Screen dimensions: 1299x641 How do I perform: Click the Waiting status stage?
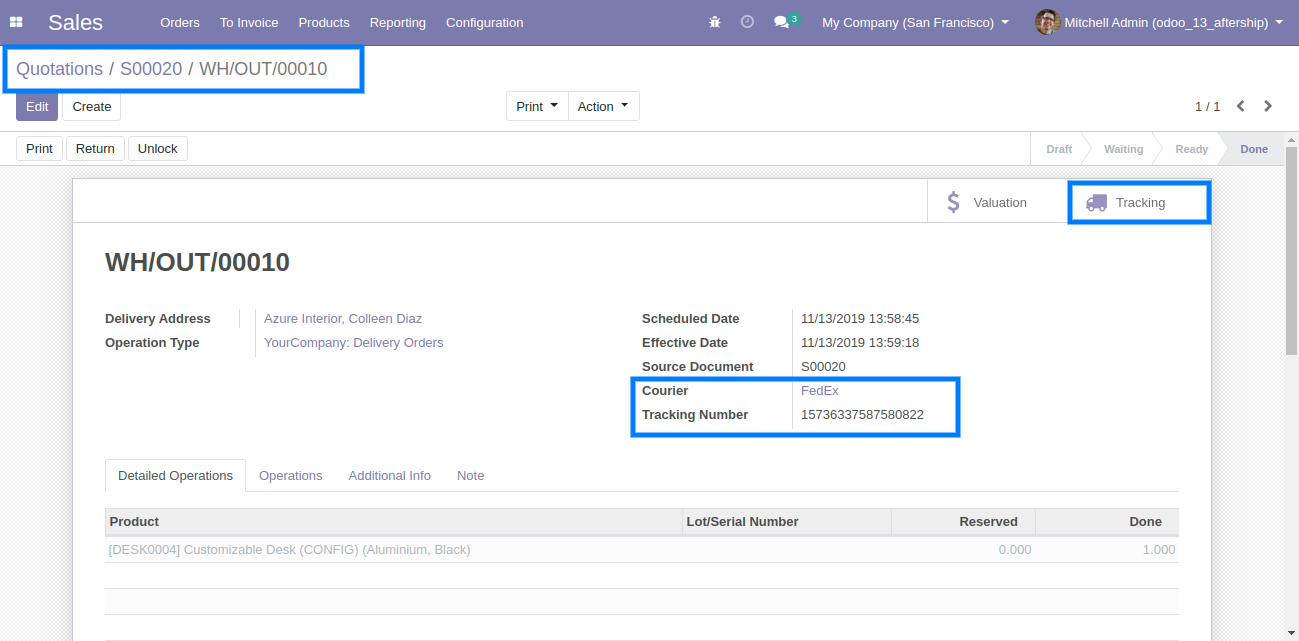click(x=1123, y=149)
